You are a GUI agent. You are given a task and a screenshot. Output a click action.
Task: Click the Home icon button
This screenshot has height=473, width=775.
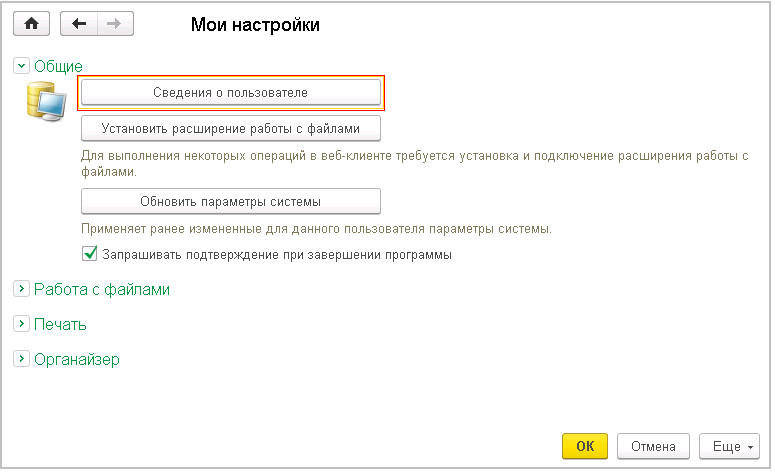30,24
